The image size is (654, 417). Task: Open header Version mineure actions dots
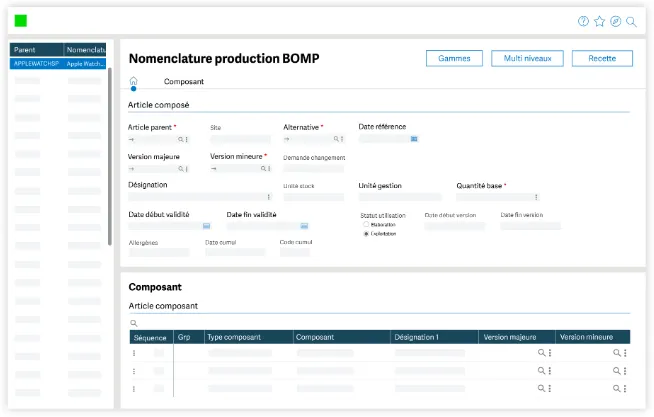click(x=269, y=168)
